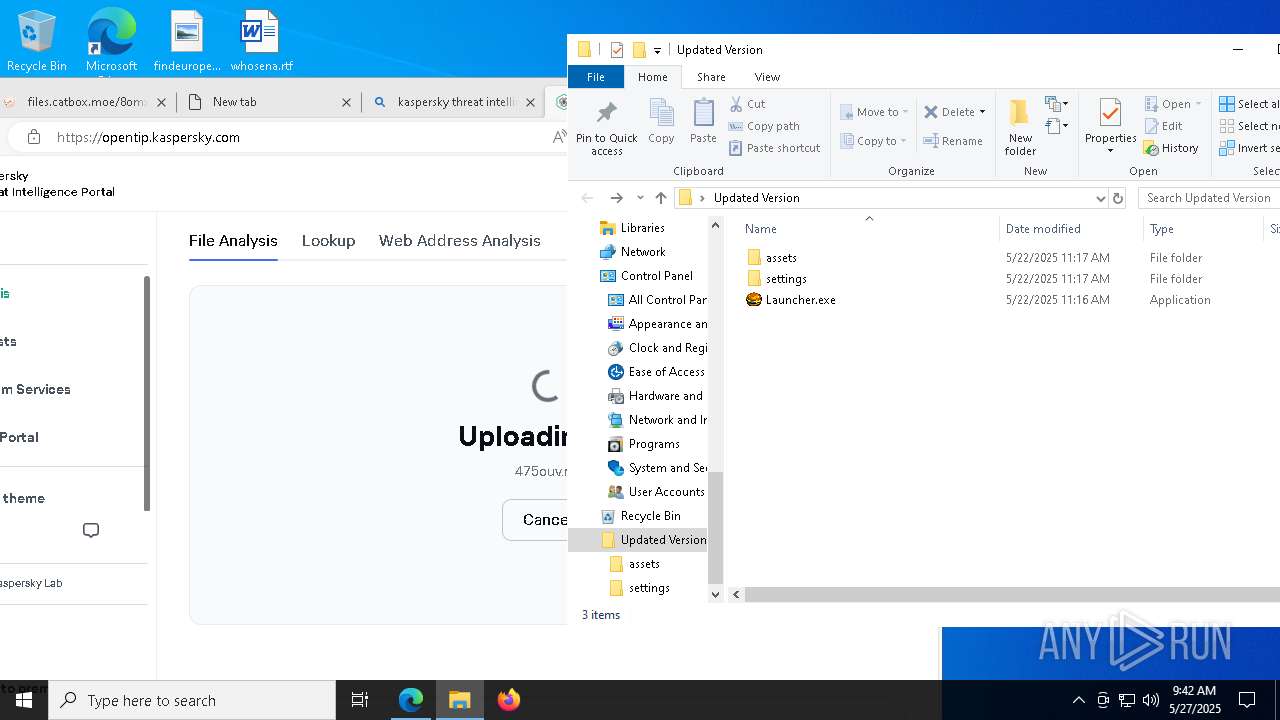Click Paste shortcut in ribbon
This screenshot has height=720, width=1280.
pos(774,148)
